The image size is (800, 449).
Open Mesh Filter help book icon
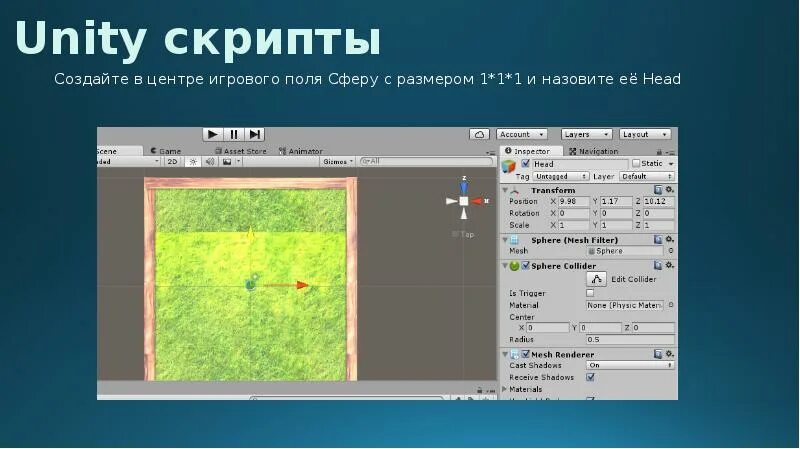pyautogui.click(x=658, y=239)
